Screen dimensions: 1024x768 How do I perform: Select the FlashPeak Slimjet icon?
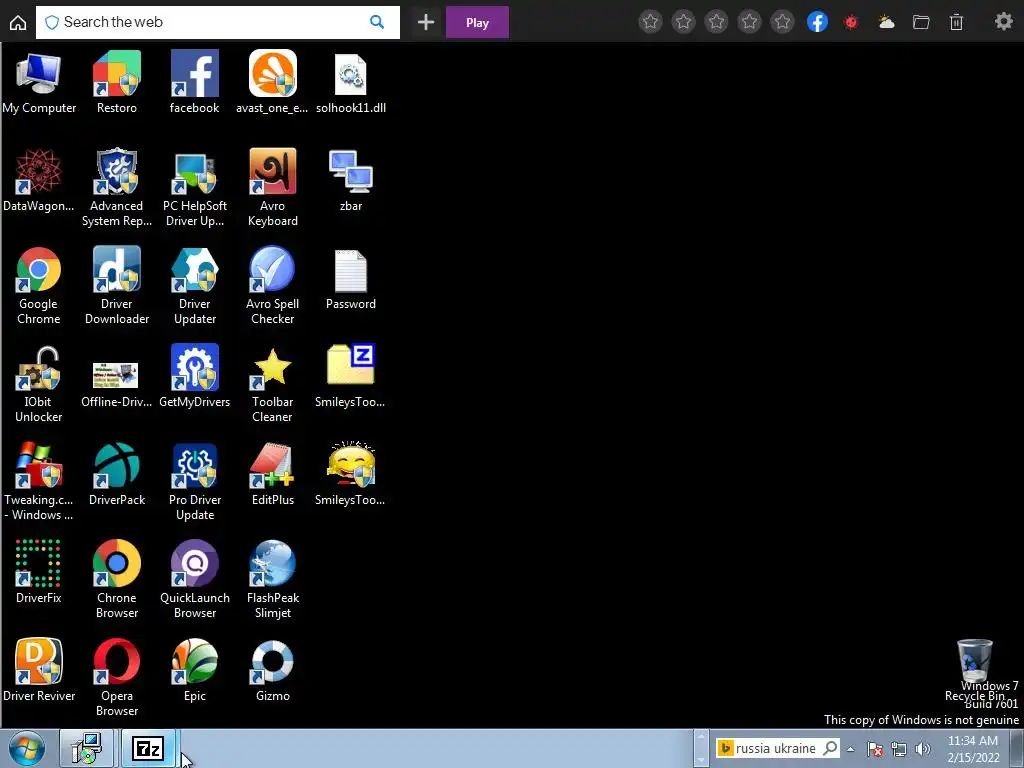click(272, 563)
